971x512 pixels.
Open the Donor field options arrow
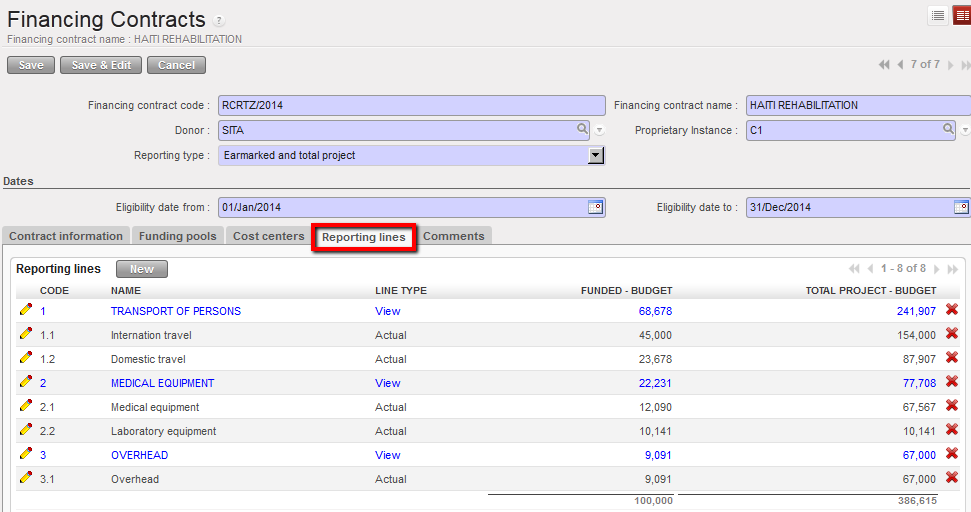(x=599, y=131)
